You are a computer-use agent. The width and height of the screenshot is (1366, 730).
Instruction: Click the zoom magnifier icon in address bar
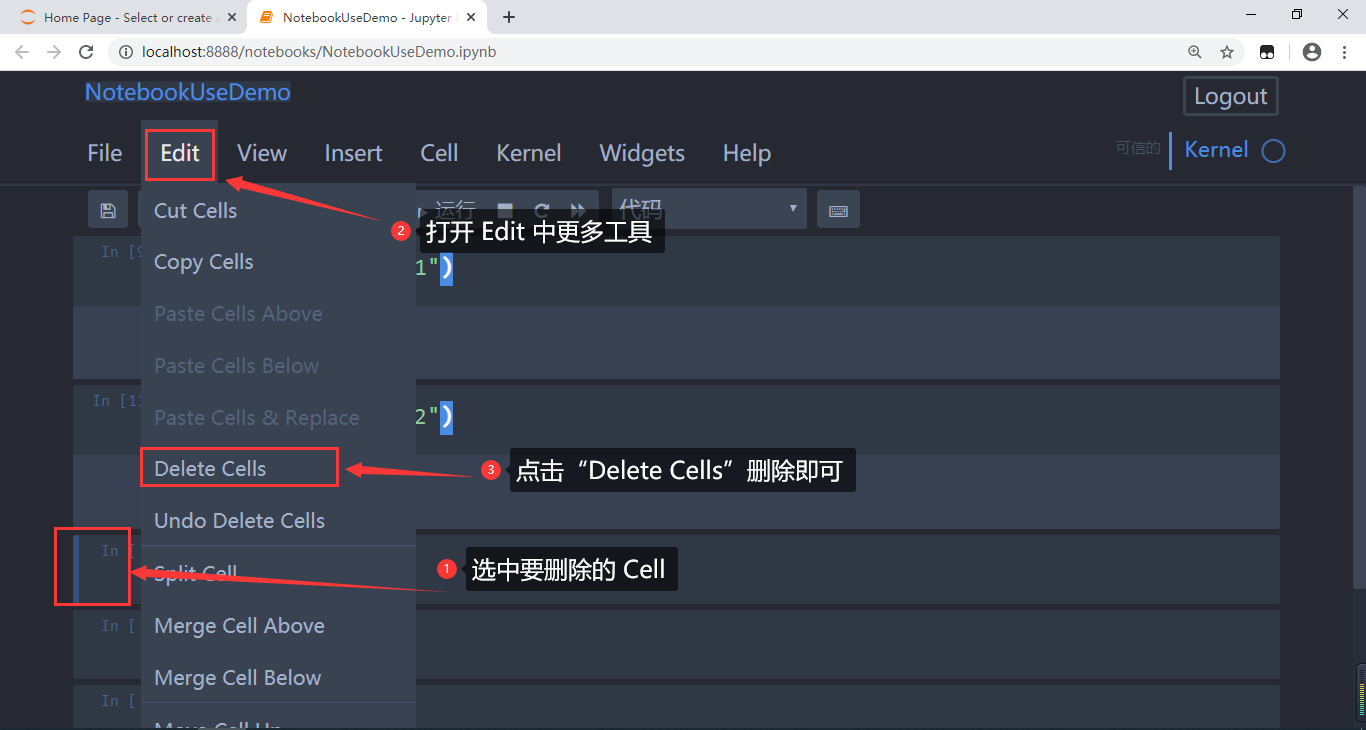[1195, 52]
